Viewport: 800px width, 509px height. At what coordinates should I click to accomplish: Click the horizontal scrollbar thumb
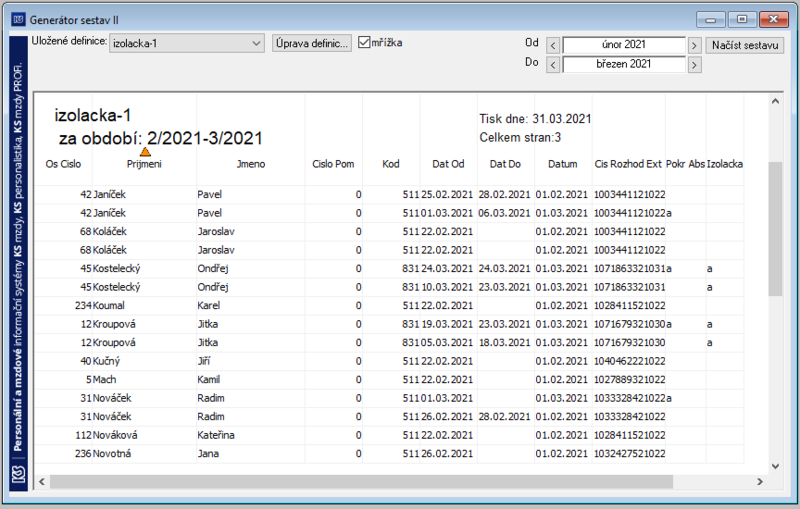(361, 481)
